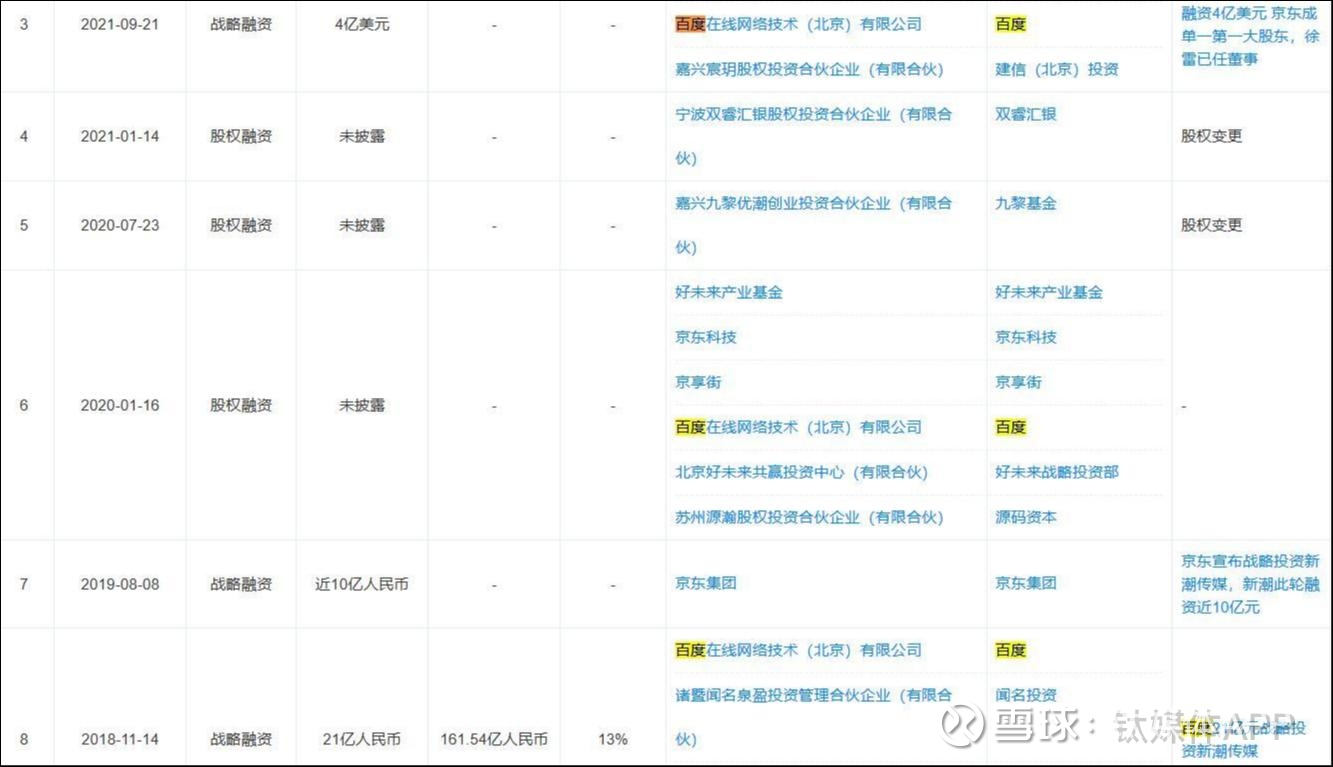Open the 源码资本 institution link
The width and height of the screenshot is (1333, 767).
click(1025, 517)
